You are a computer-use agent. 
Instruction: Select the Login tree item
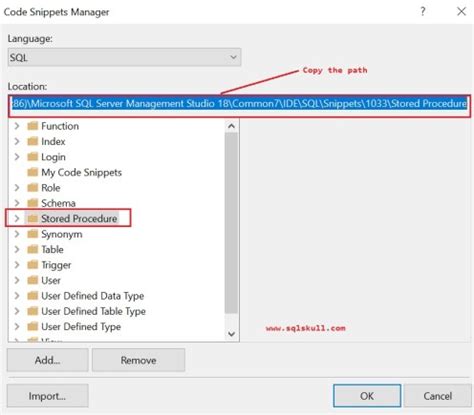(x=53, y=157)
